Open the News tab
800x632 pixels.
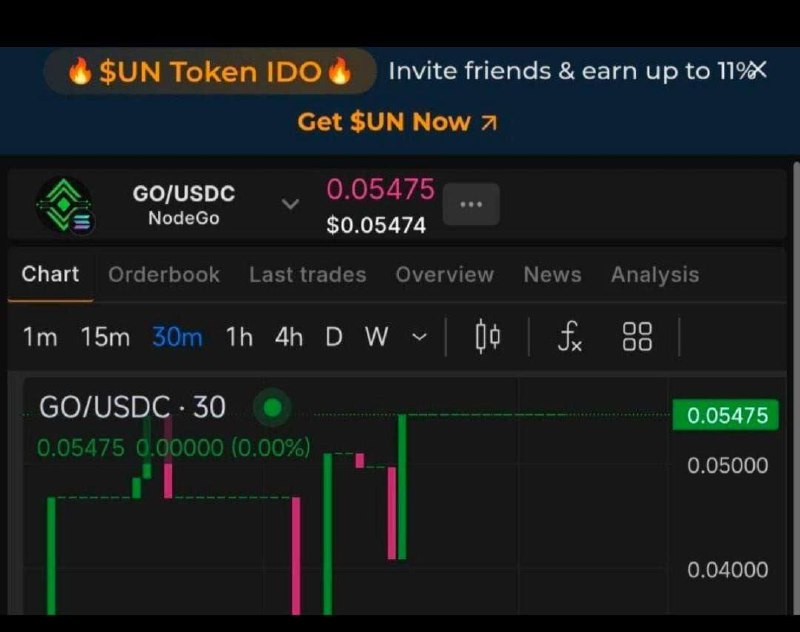553,274
